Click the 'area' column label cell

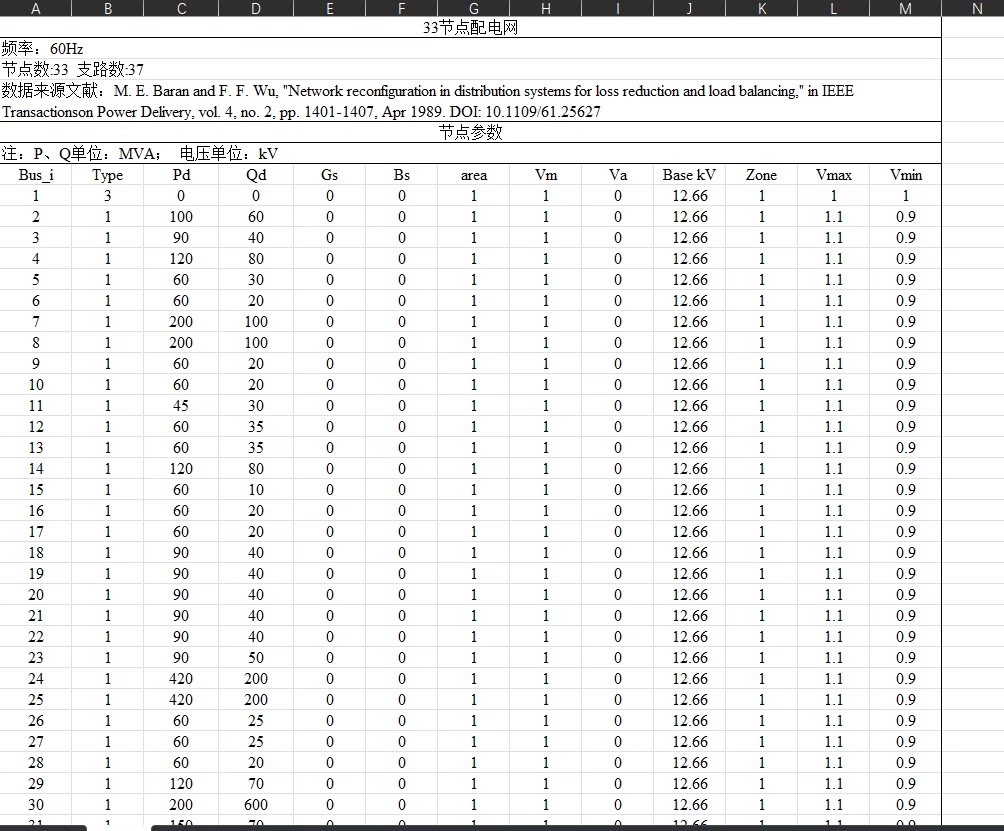(474, 175)
